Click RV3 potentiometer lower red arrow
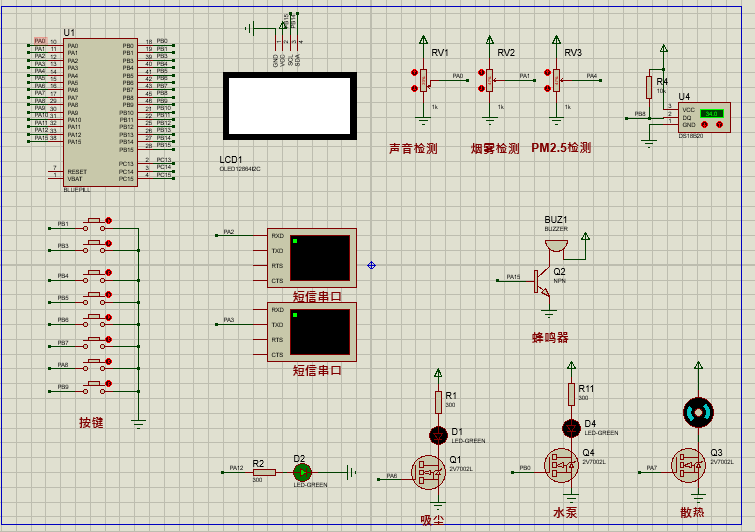Image resolution: width=755 pixels, height=532 pixels. pyautogui.click(x=547, y=88)
